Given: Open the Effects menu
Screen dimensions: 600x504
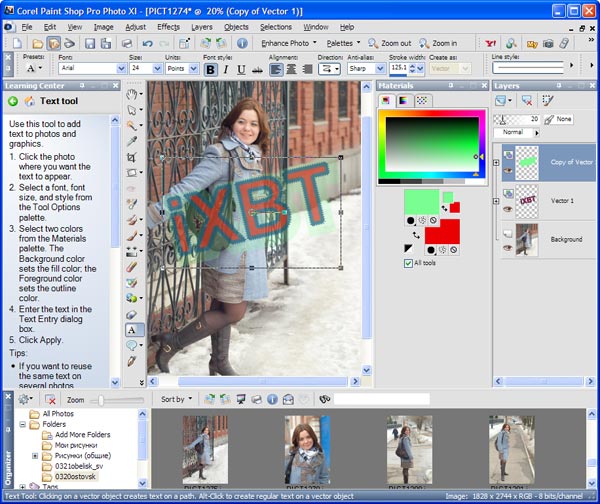Looking at the screenshot, I should click(x=168, y=26).
